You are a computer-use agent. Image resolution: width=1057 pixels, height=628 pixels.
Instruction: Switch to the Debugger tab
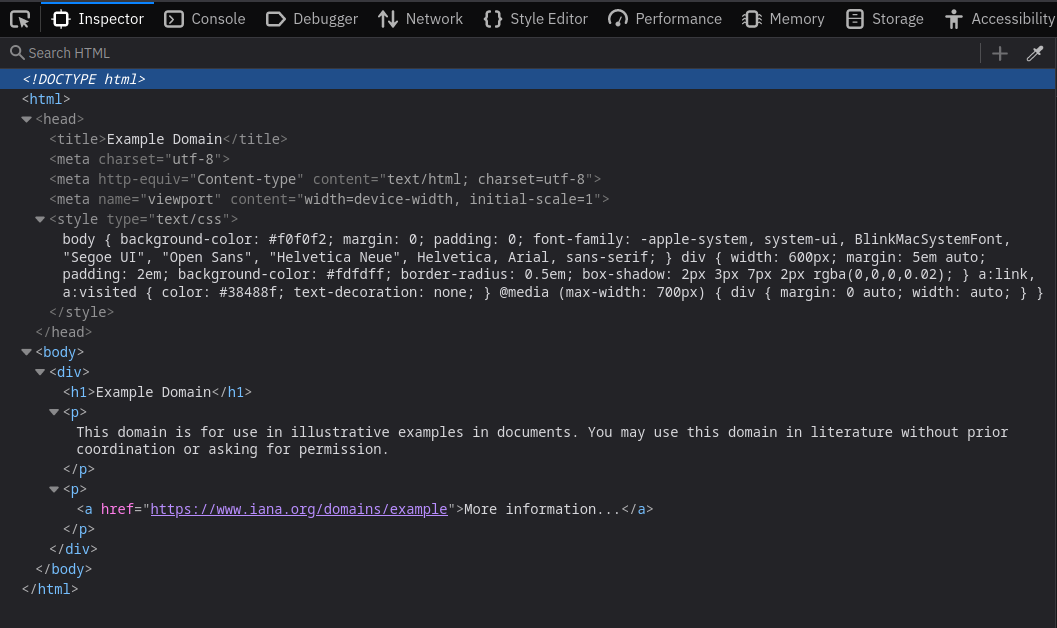(312, 19)
